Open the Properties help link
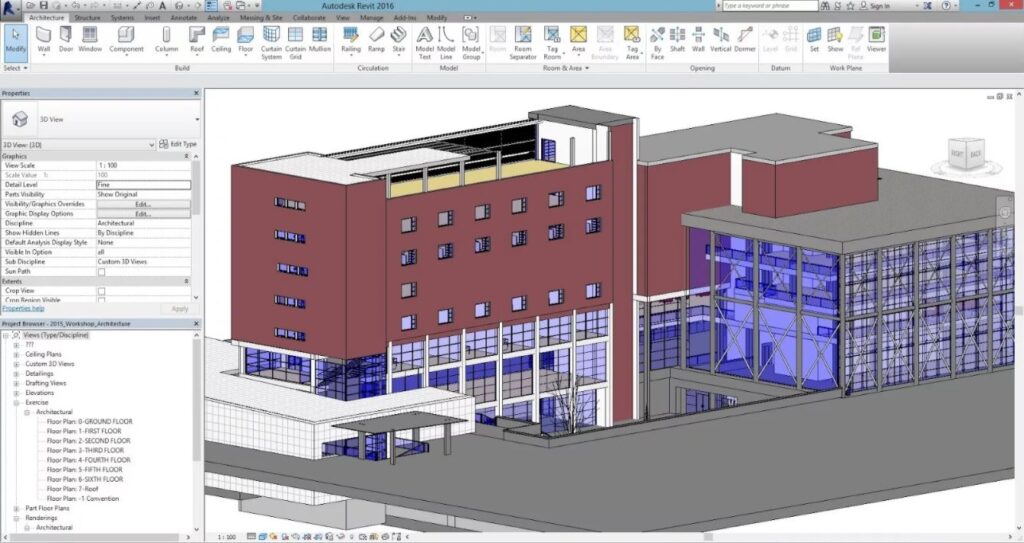 pos(23,308)
